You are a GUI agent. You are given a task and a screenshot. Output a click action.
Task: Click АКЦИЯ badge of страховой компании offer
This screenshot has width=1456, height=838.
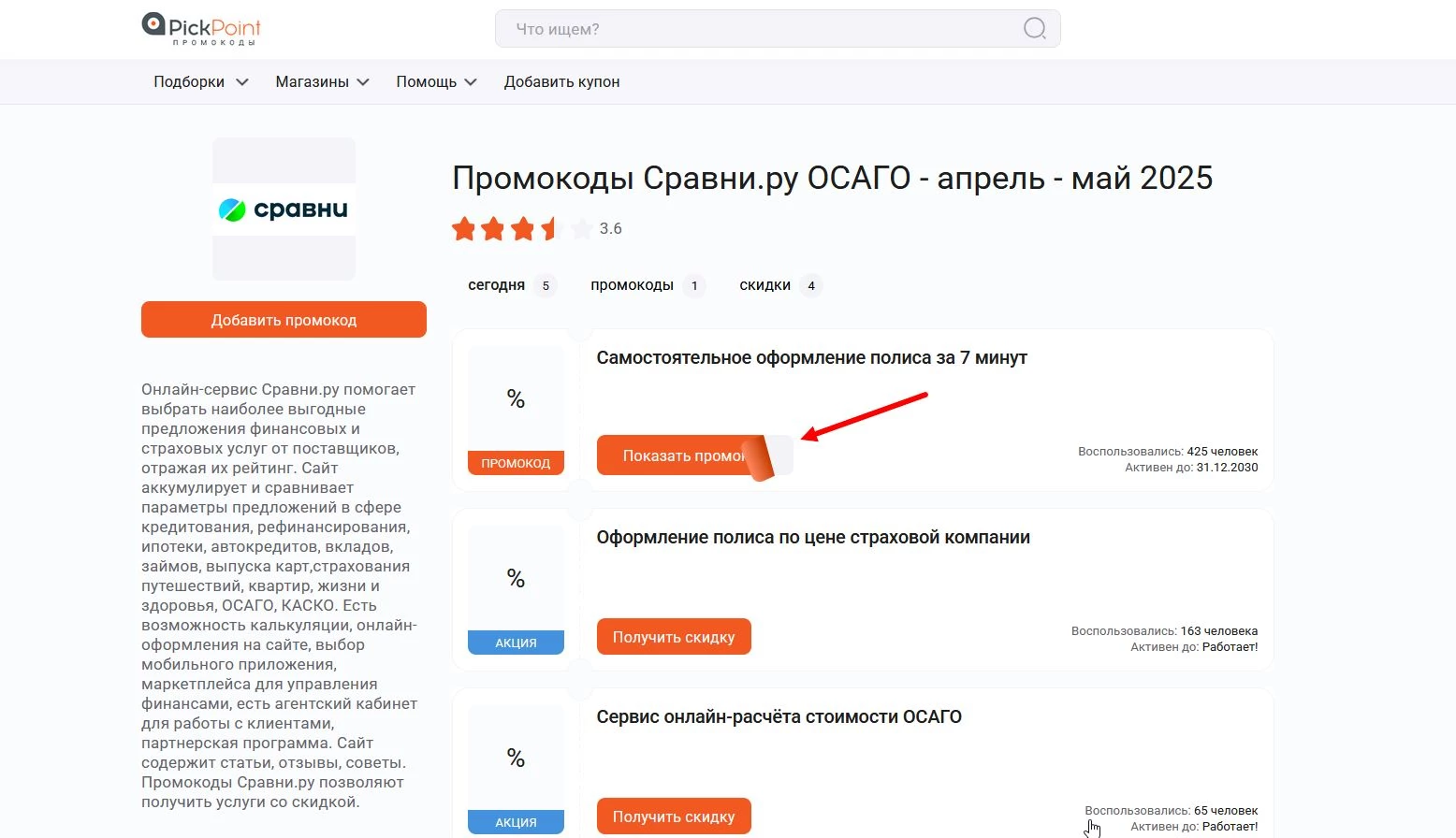click(x=516, y=643)
